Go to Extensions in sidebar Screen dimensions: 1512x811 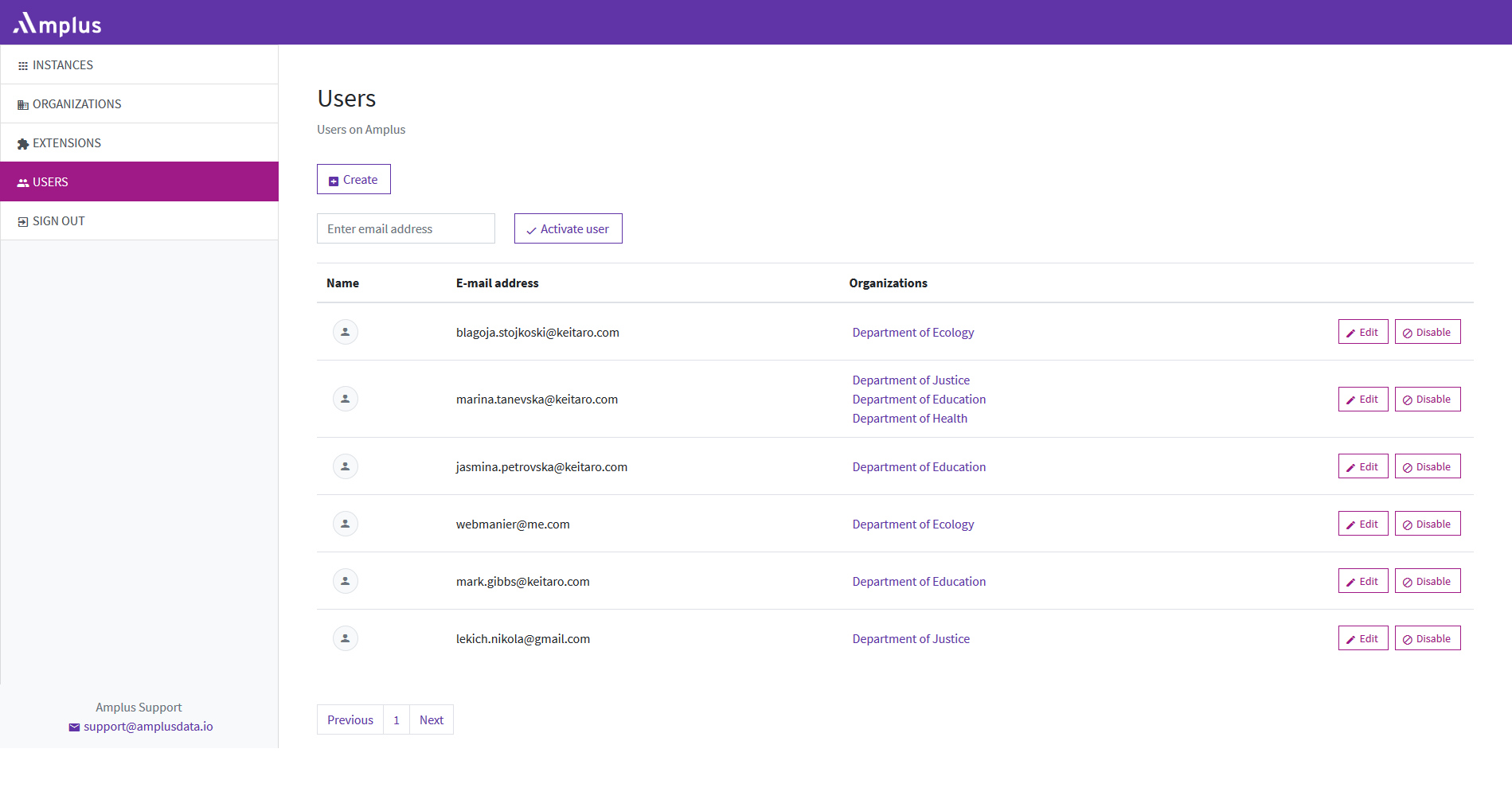point(139,142)
